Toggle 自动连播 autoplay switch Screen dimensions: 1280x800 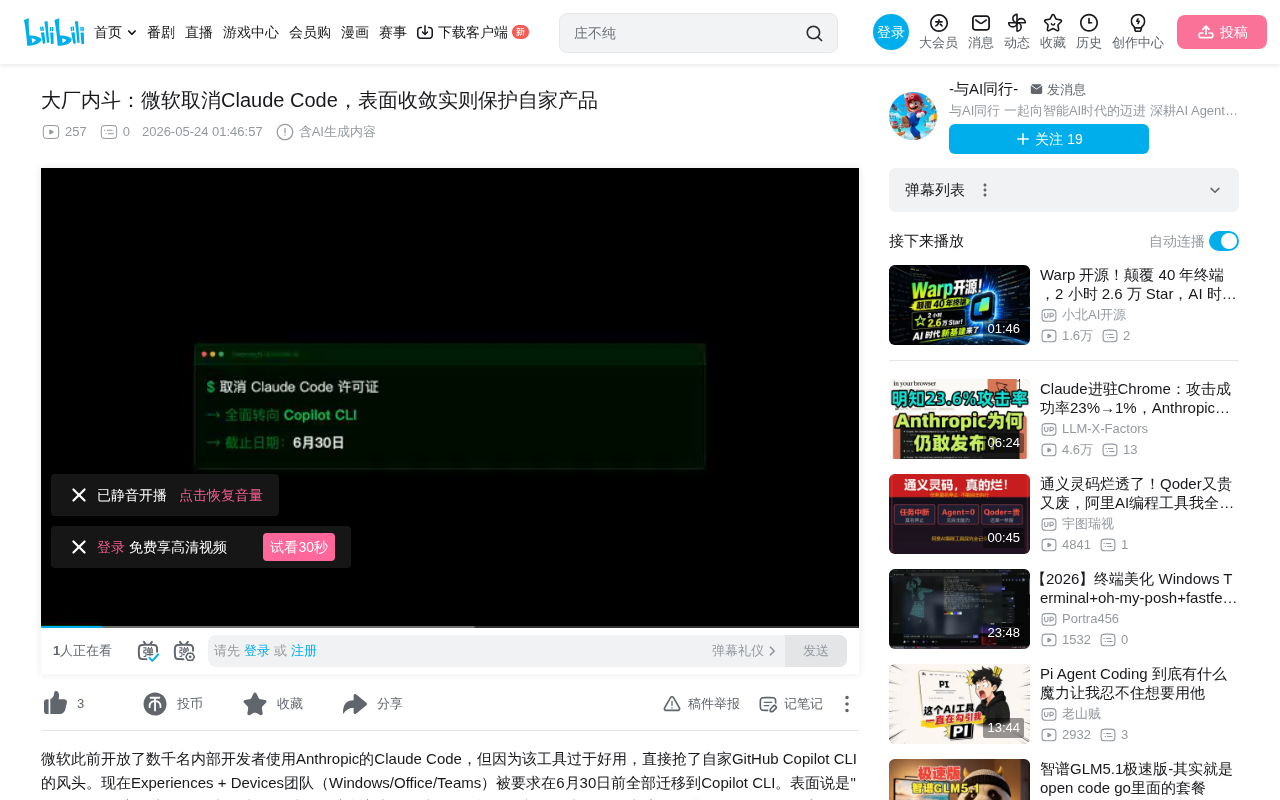pos(1224,241)
